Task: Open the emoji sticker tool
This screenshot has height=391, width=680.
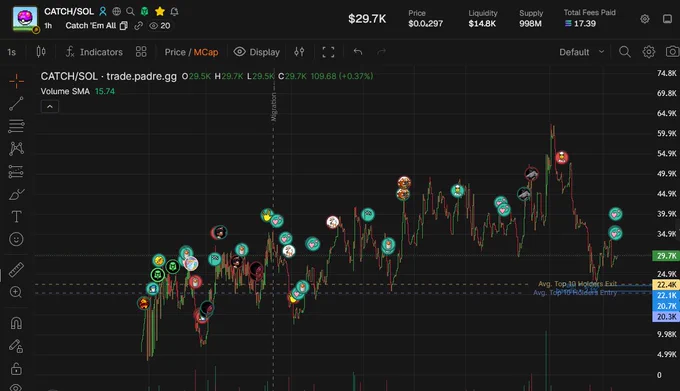Action: click(x=16, y=239)
